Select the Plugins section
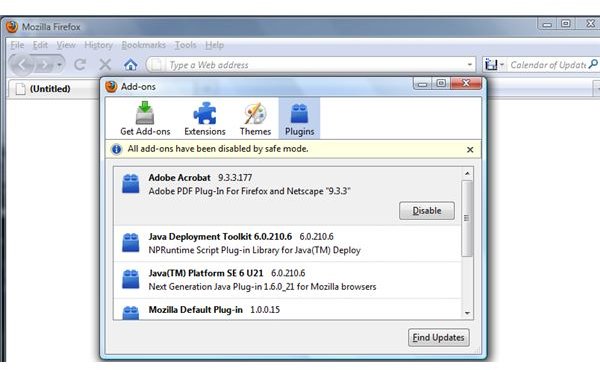This screenshot has height=370, width=600. [x=299, y=119]
